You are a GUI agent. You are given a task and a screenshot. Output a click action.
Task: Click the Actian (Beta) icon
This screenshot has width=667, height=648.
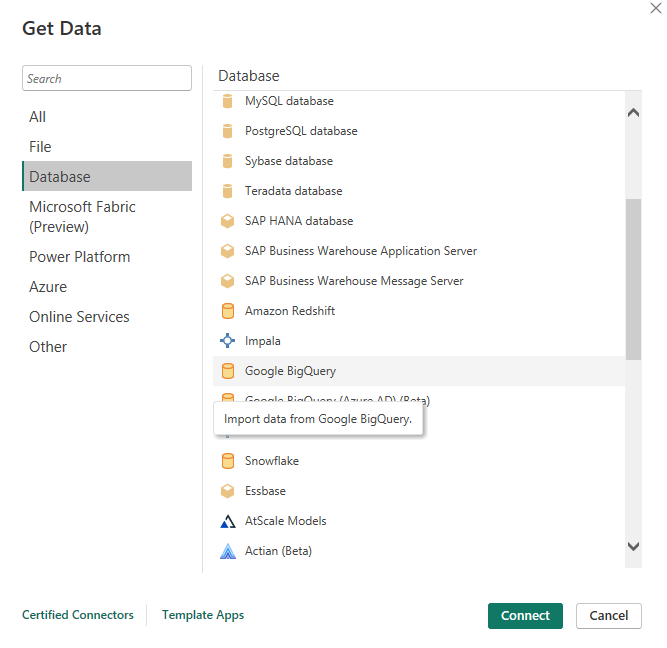point(228,551)
